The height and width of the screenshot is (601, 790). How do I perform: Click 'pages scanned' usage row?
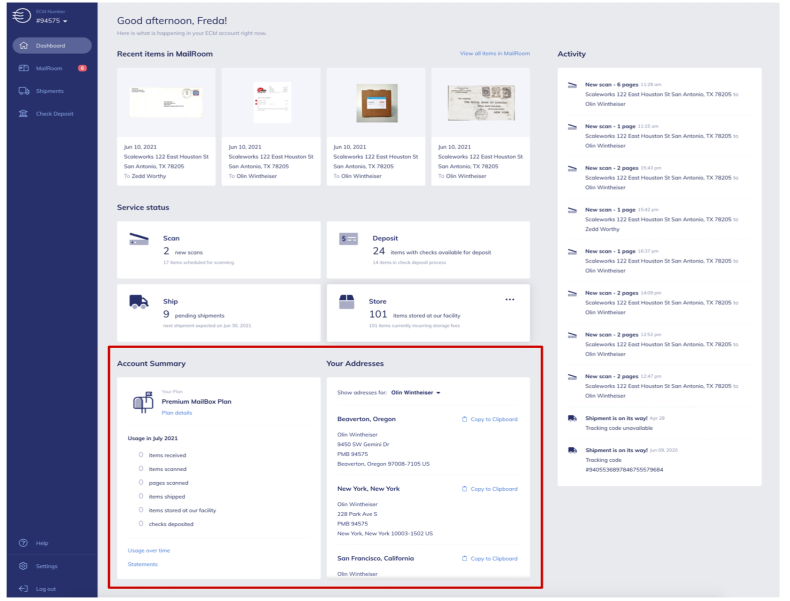163,483
